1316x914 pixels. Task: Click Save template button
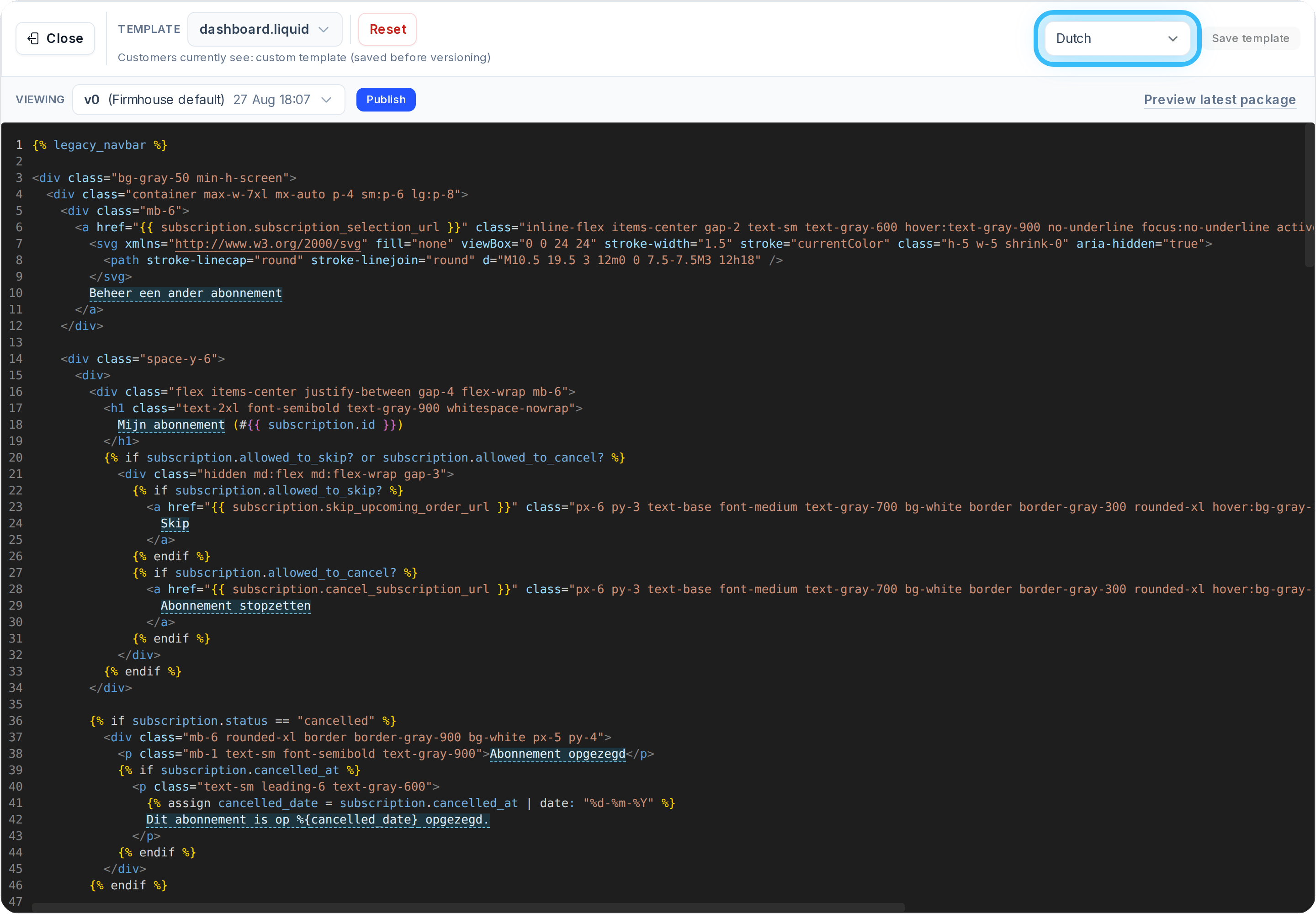tap(1250, 38)
